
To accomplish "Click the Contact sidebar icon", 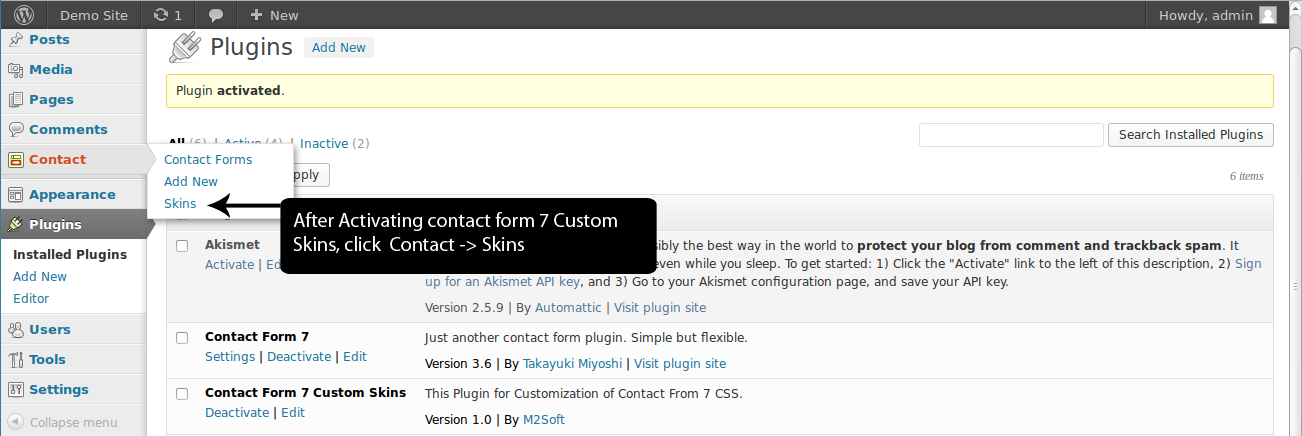I will 16,160.
